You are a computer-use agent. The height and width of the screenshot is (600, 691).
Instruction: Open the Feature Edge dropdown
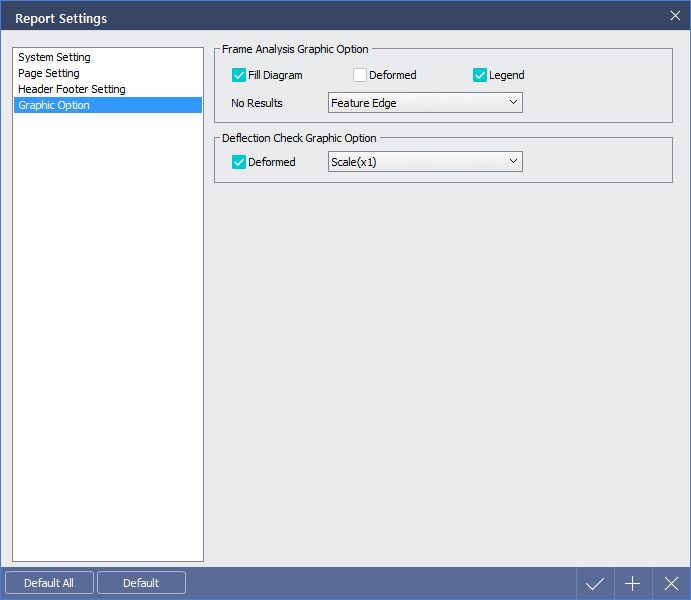[x=425, y=103]
